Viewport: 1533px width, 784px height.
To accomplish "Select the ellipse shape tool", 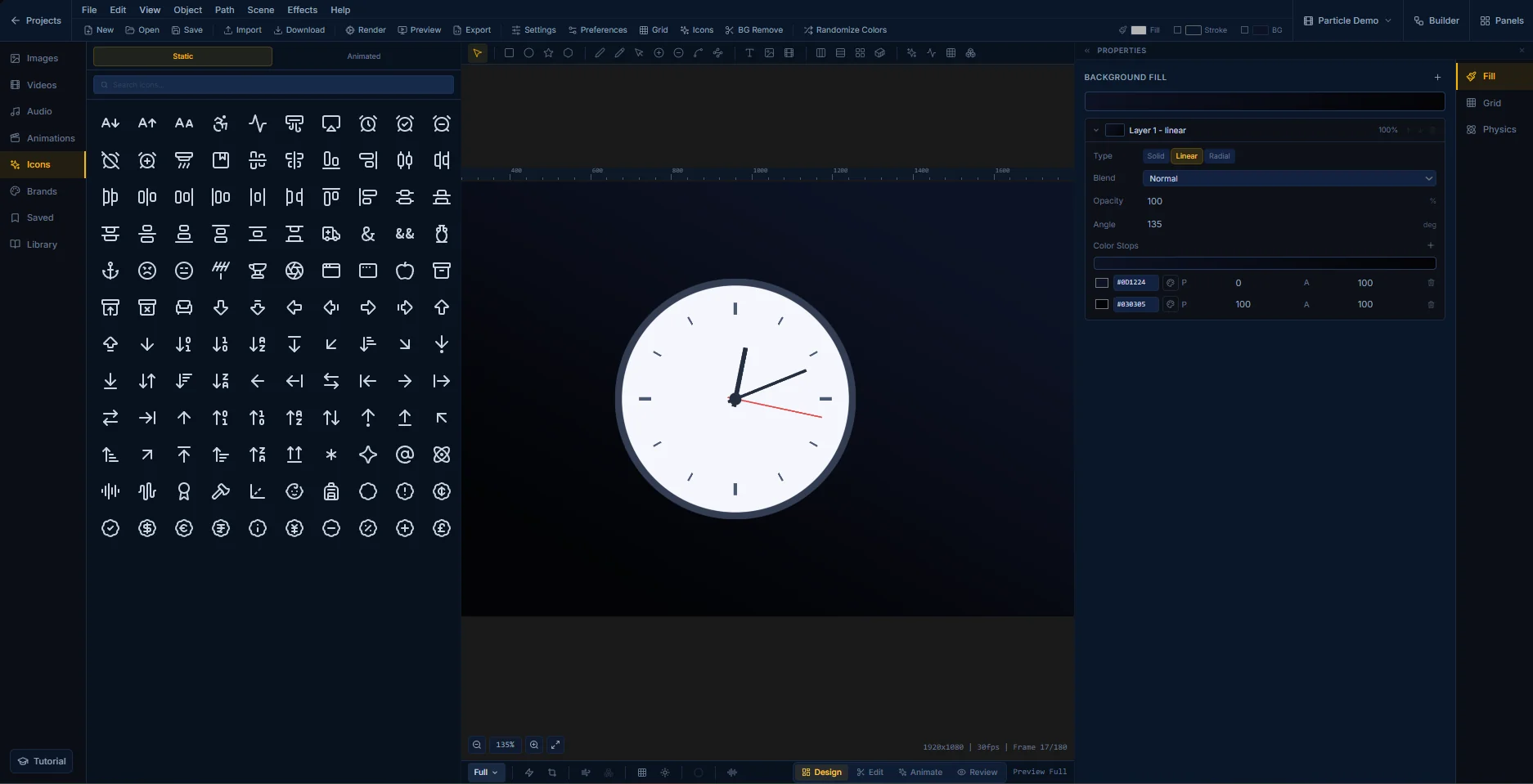I will click(x=528, y=53).
